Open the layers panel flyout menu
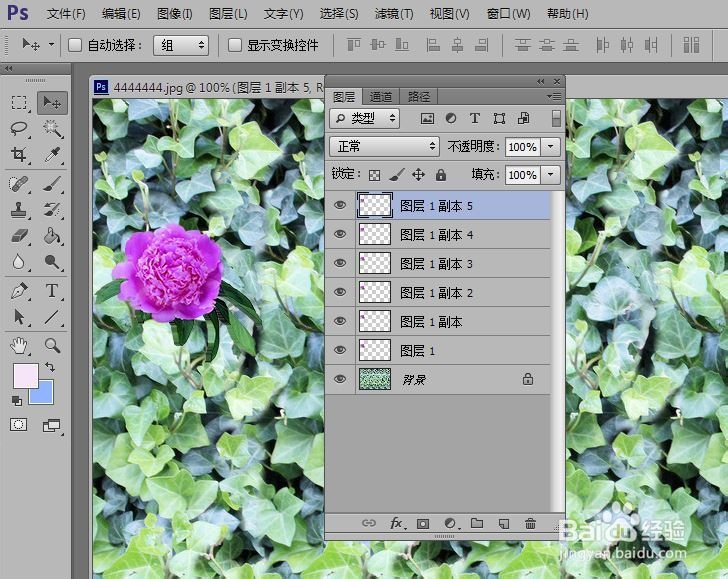Image resolution: width=728 pixels, height=579 pixels. click(x=554, y=97)
